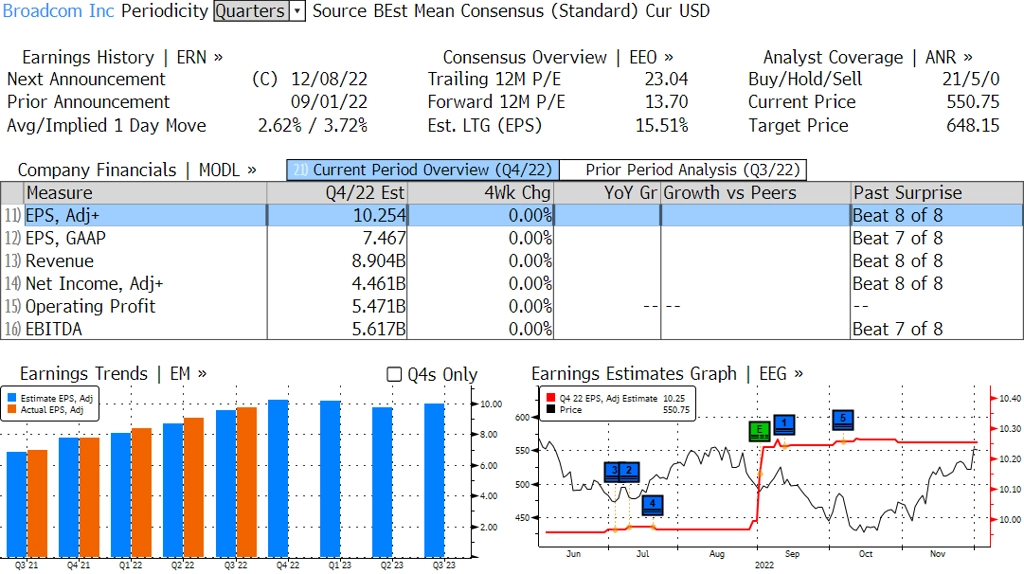Click the Q4/22 Est column header
The height and width of the screenshot is (574, 1024).
point(337,193)
